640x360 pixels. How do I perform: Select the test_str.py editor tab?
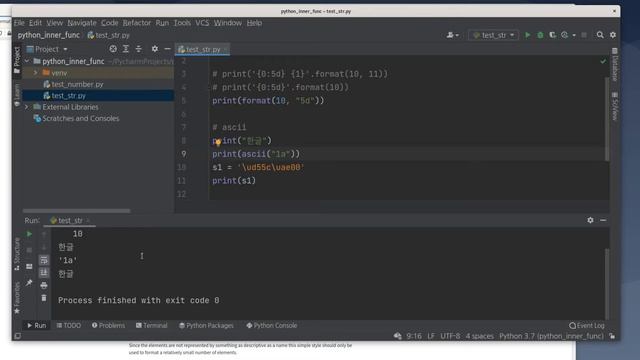[x=203, y=49]
